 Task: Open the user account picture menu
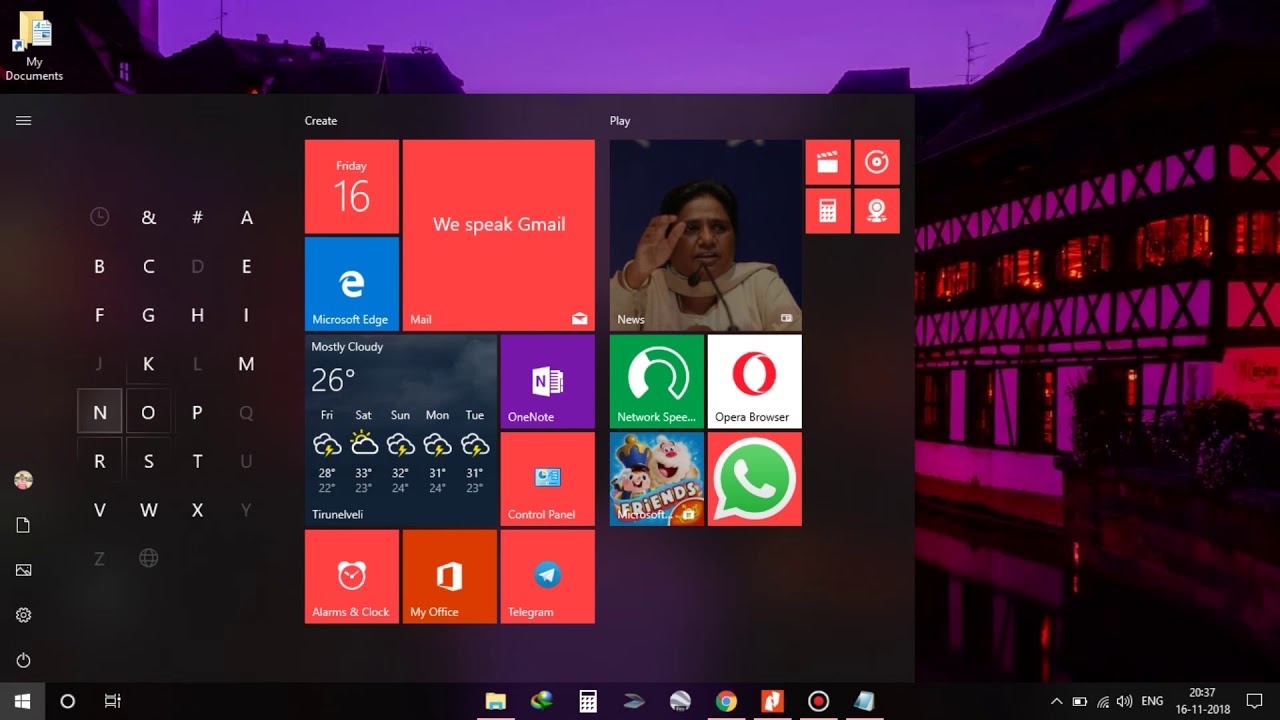click(24, 481)
